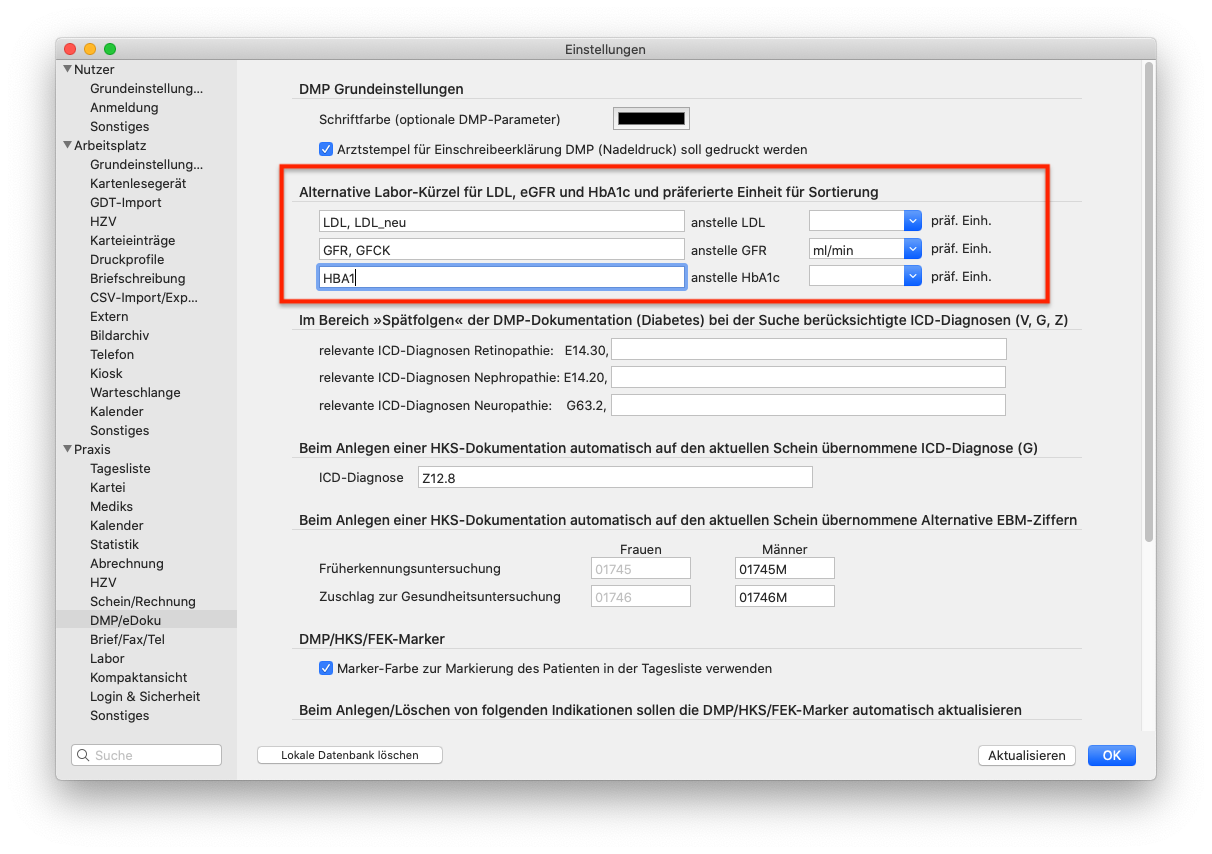The image size is (1212, 854).
Task: Select Tagesliste under Praxis
Action: [120, 469]
